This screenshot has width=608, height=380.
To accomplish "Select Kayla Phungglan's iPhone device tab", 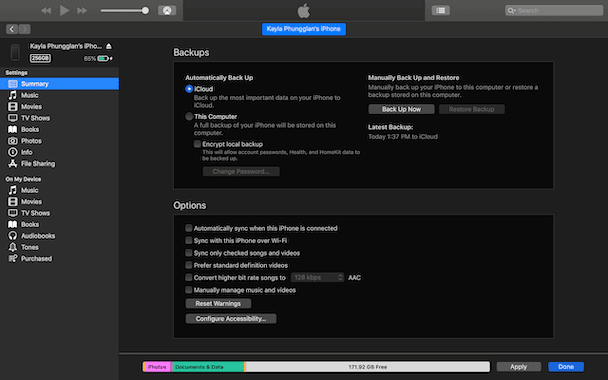I will (304, 29).
